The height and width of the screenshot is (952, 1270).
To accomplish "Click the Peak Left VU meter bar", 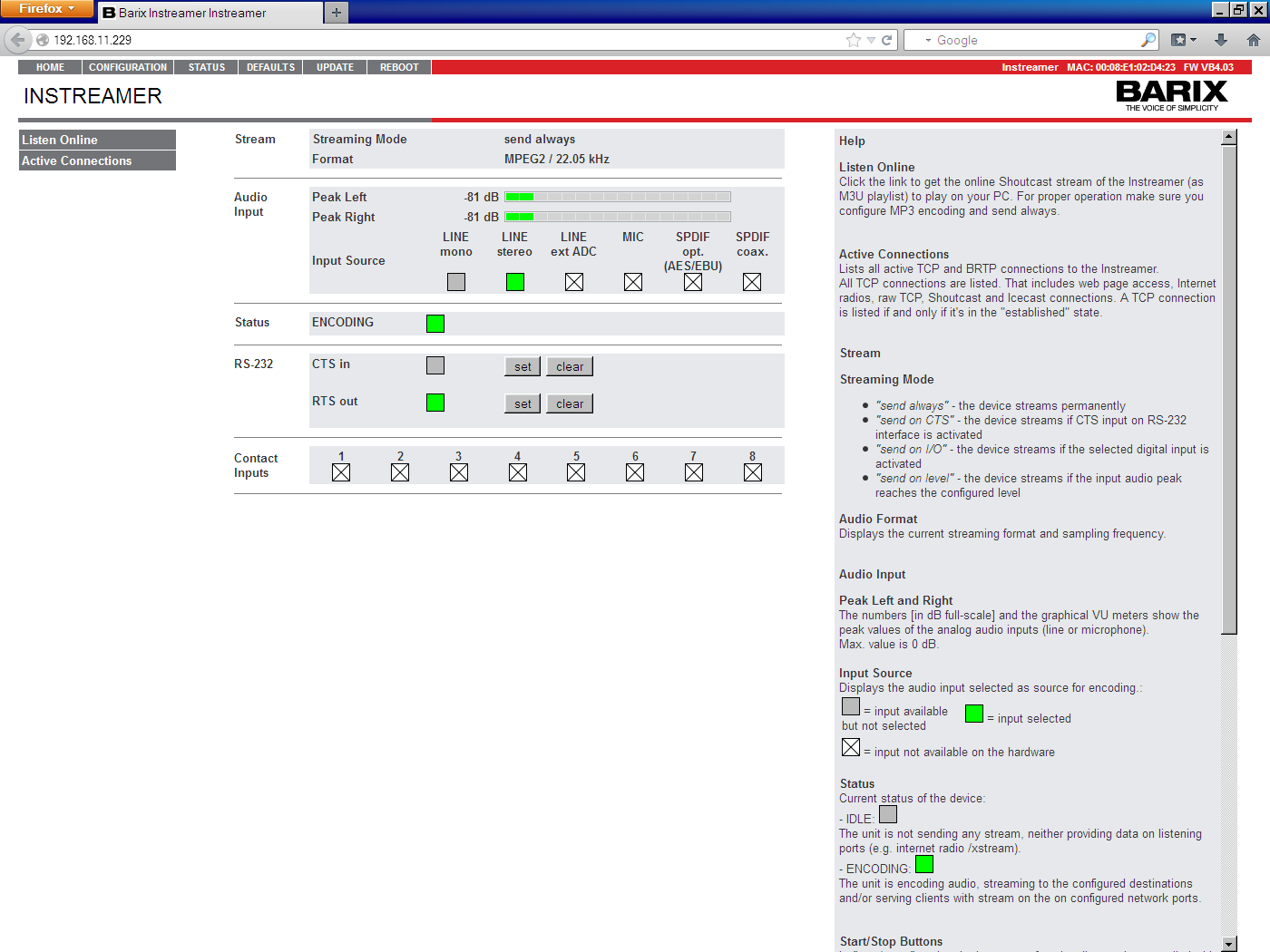I will click(x=618, y=197).
